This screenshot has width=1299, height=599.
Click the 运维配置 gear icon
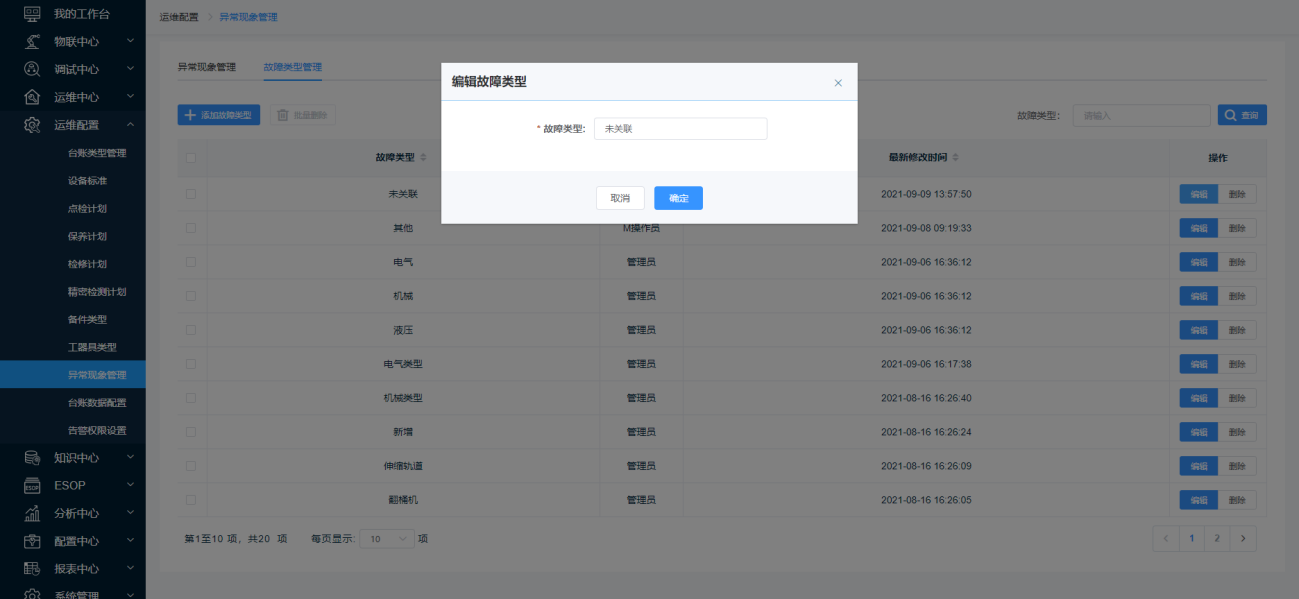(32, 125)
